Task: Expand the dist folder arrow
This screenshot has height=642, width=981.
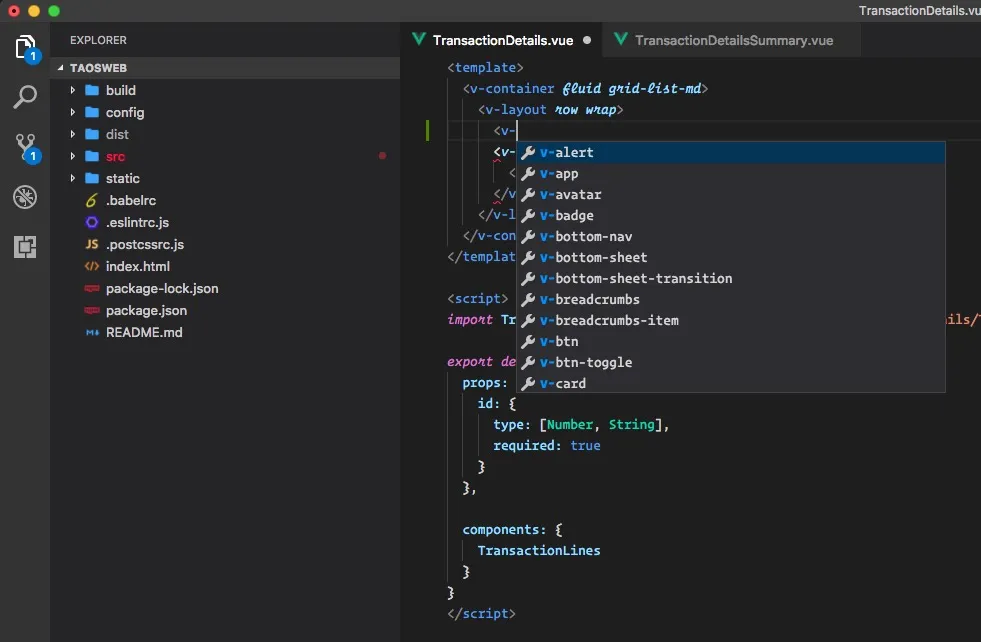Action: coord(73,134)
